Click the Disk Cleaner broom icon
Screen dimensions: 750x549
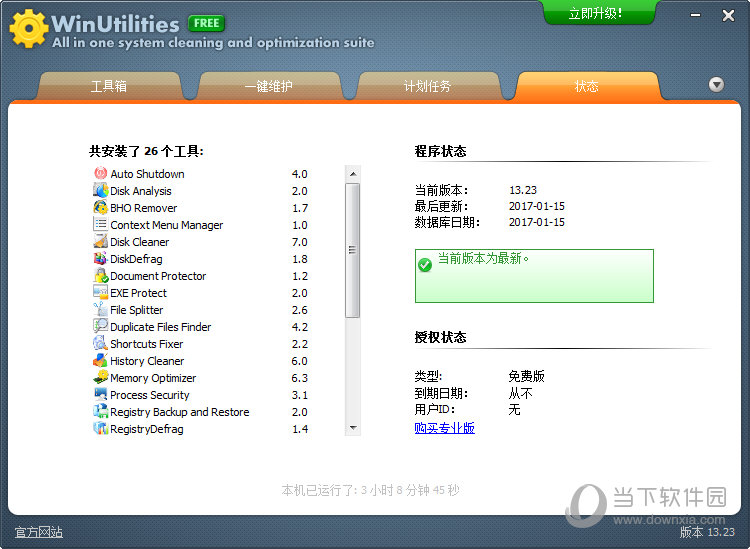click(100, 242)
